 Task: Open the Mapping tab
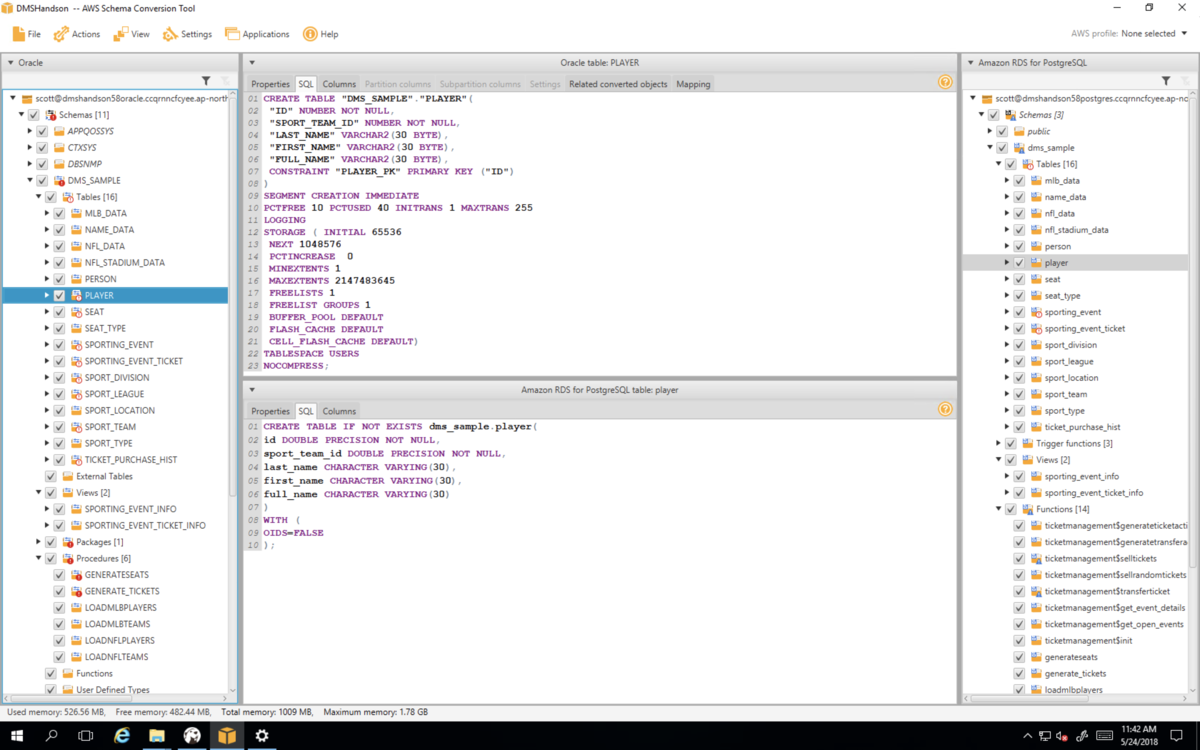click(x=693, y=84)
